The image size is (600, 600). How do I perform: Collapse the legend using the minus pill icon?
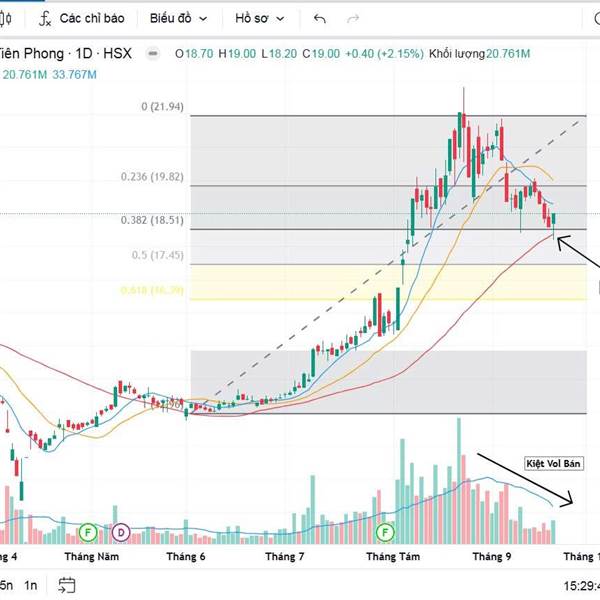(x=153, y=54)
